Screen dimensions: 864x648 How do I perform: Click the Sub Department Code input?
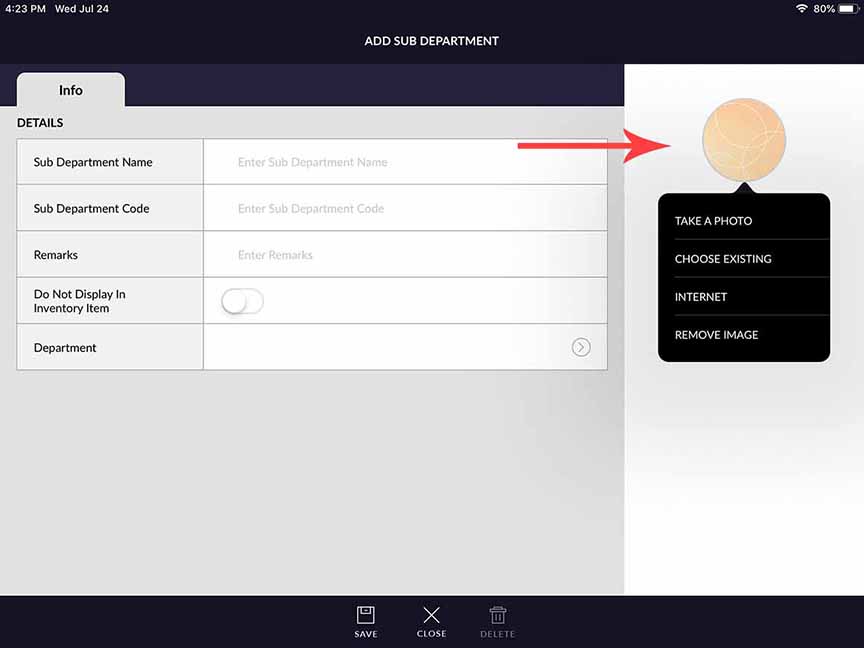pos(405,209)
